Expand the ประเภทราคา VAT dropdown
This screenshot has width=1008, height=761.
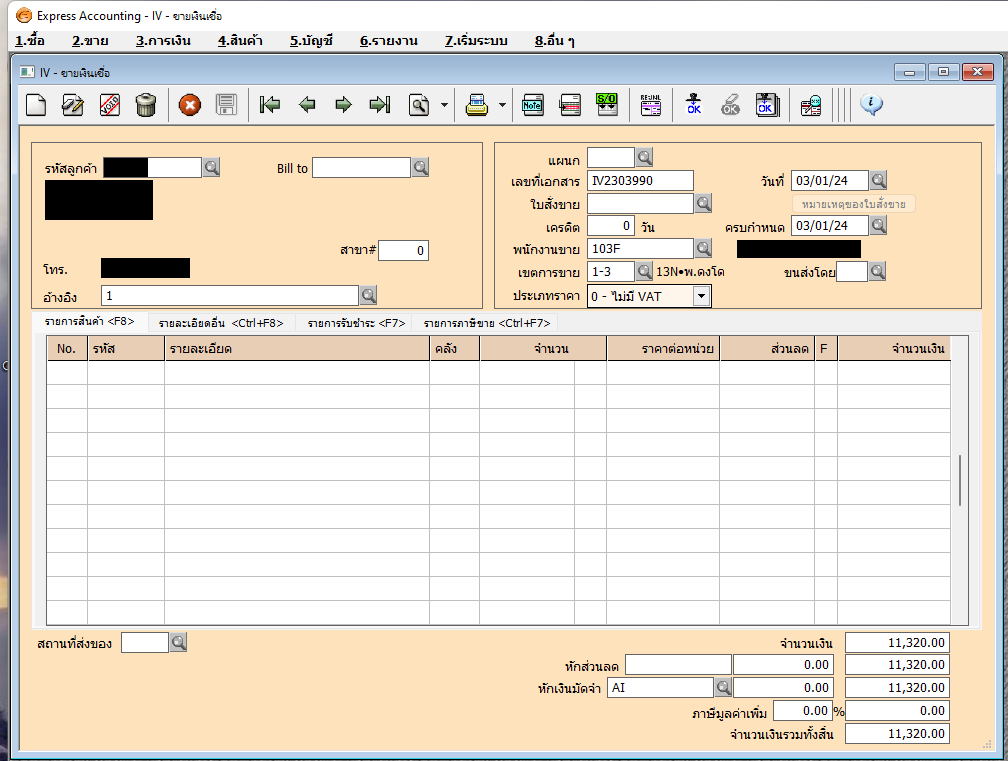click(701, 295)
